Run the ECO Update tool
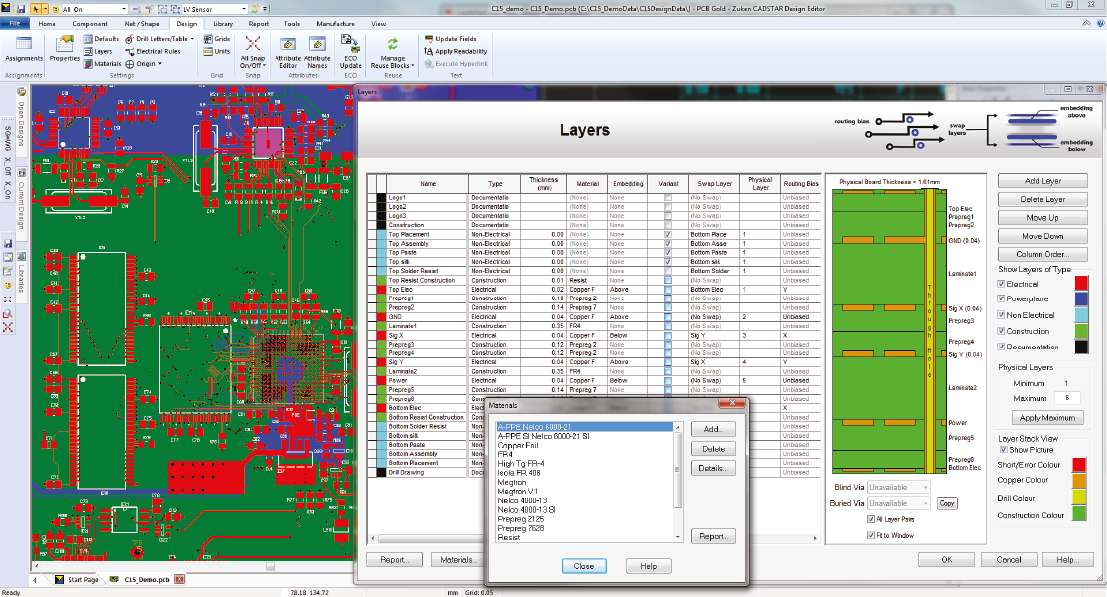The image size is (1107, 597). 350,48
